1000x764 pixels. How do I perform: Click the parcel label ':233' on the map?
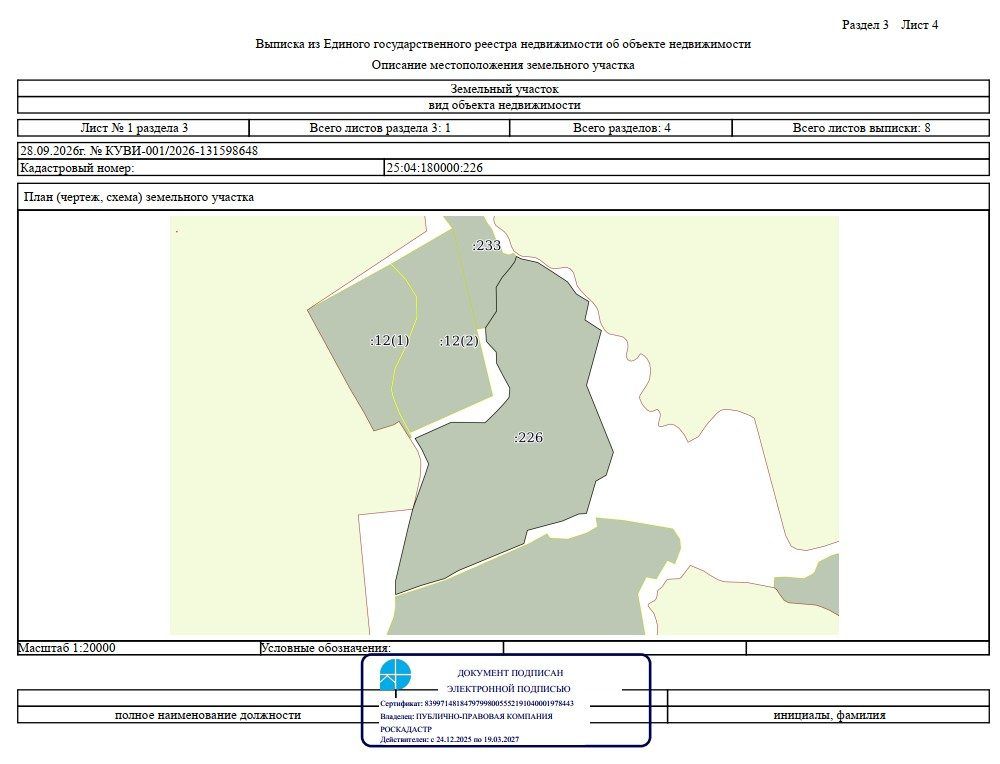point(486,246)
